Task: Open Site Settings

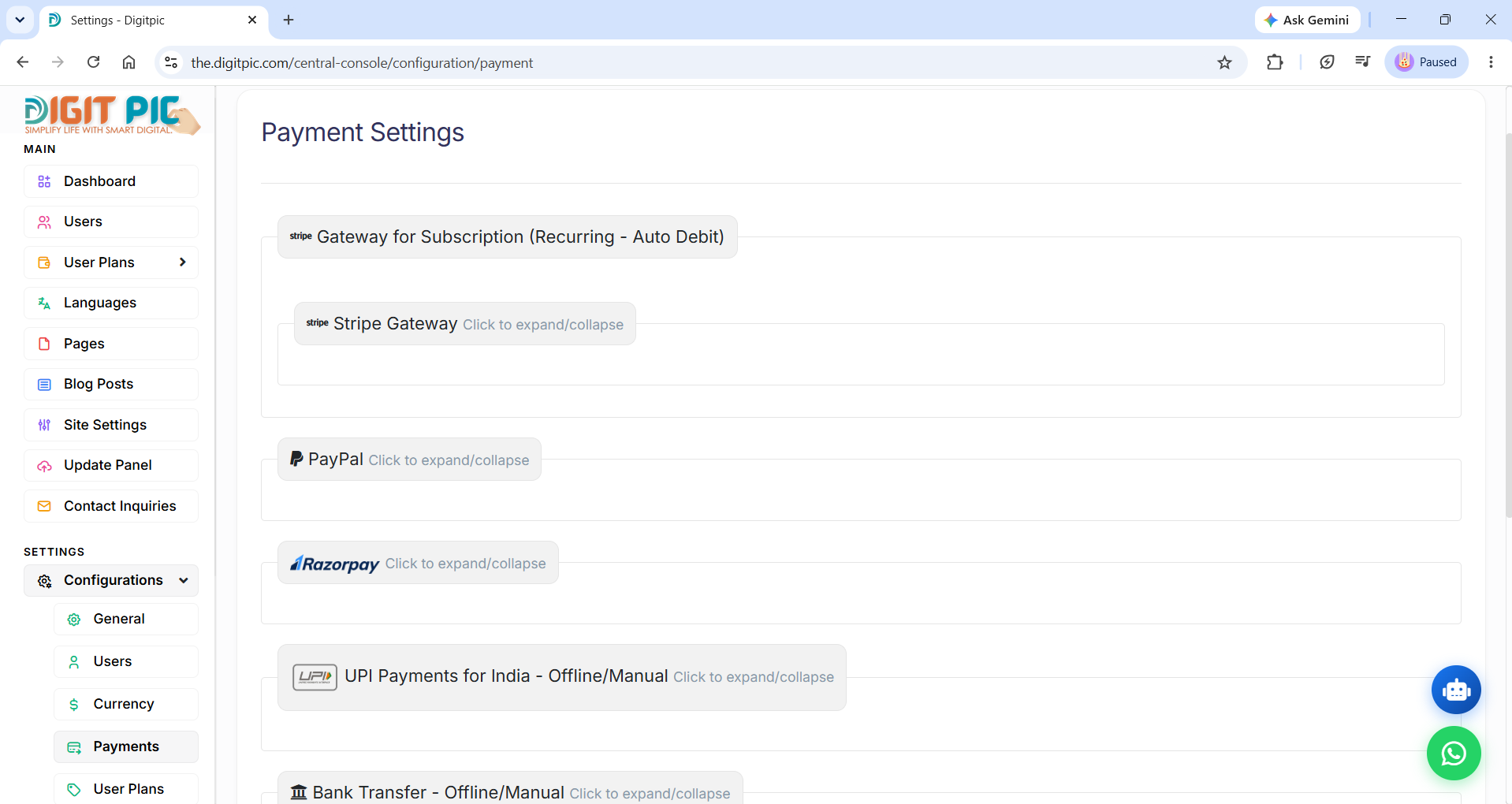Action: (x=111, y=425)
